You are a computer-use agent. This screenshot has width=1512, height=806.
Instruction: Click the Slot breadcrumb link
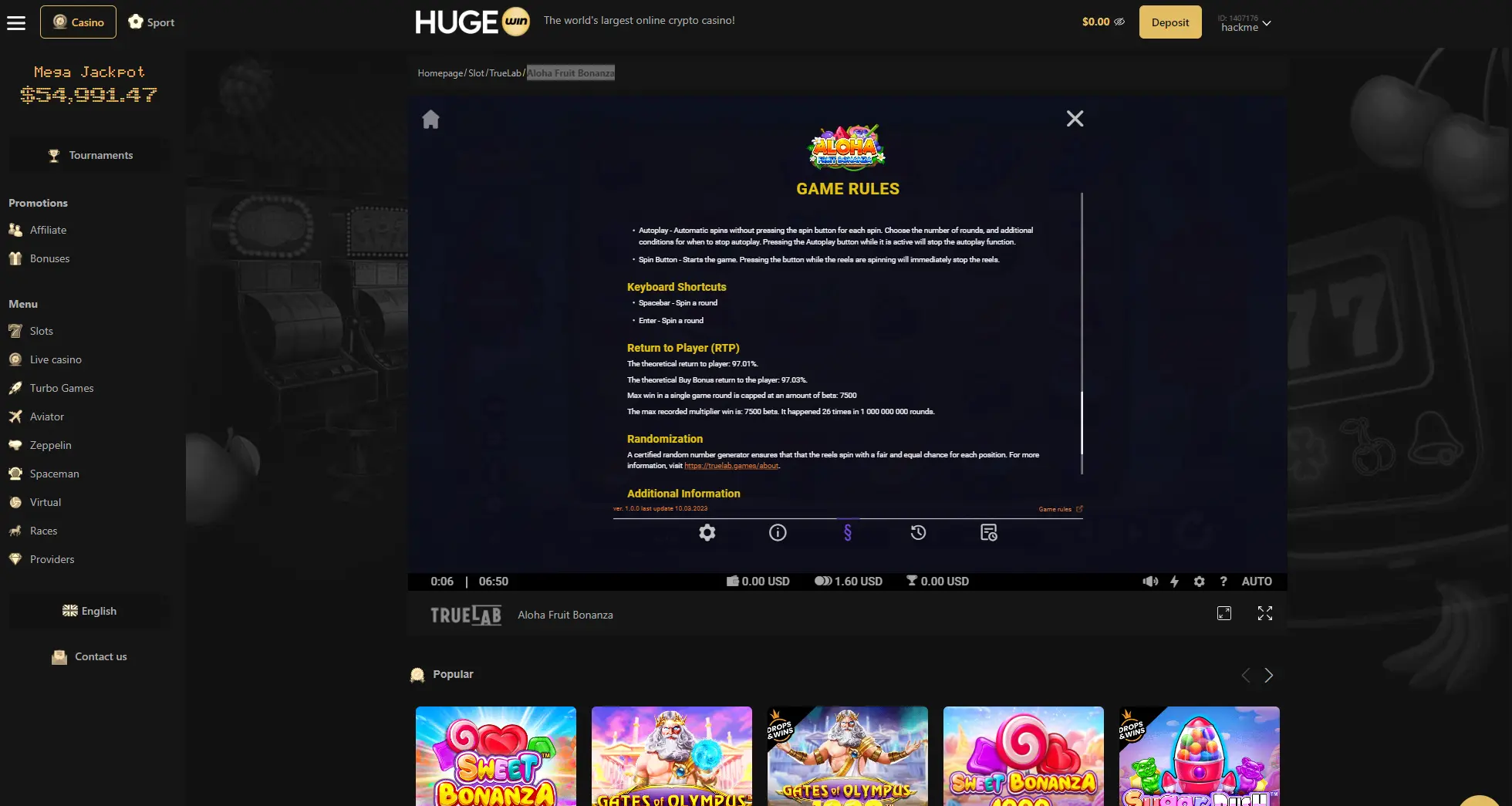476,73
